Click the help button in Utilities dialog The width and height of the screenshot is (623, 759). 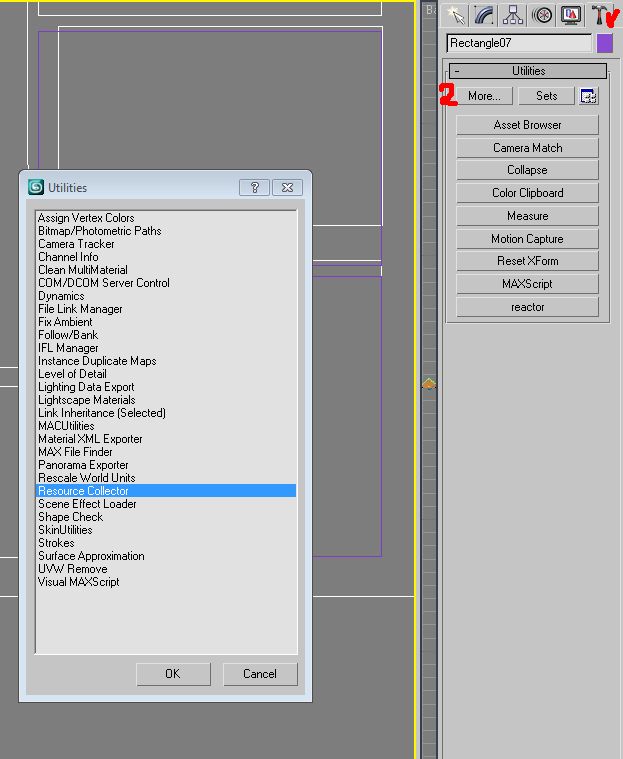pyautogui.click(x=254, y=187)
